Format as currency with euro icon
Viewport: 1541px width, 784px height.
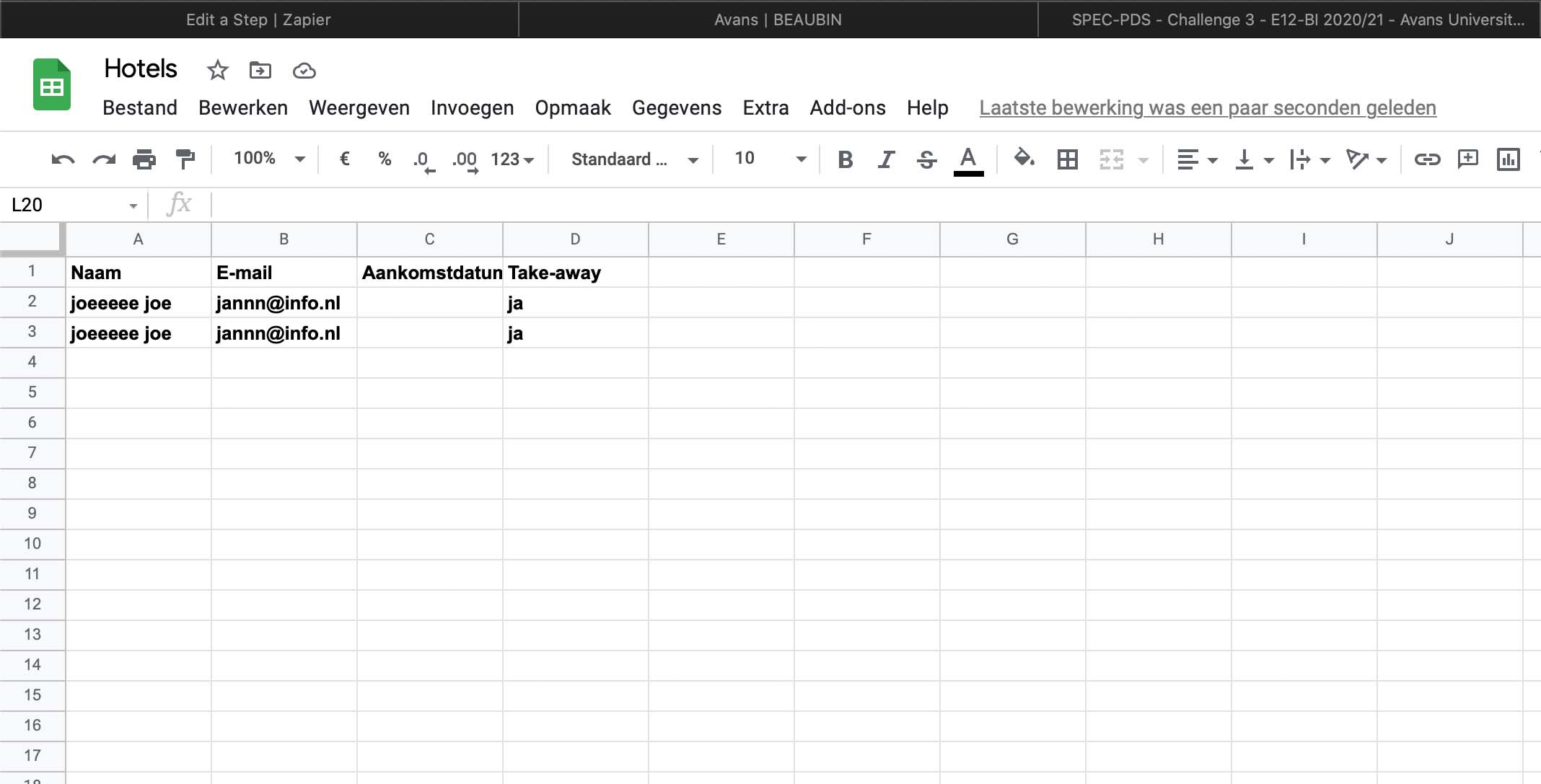pos(345,159)
